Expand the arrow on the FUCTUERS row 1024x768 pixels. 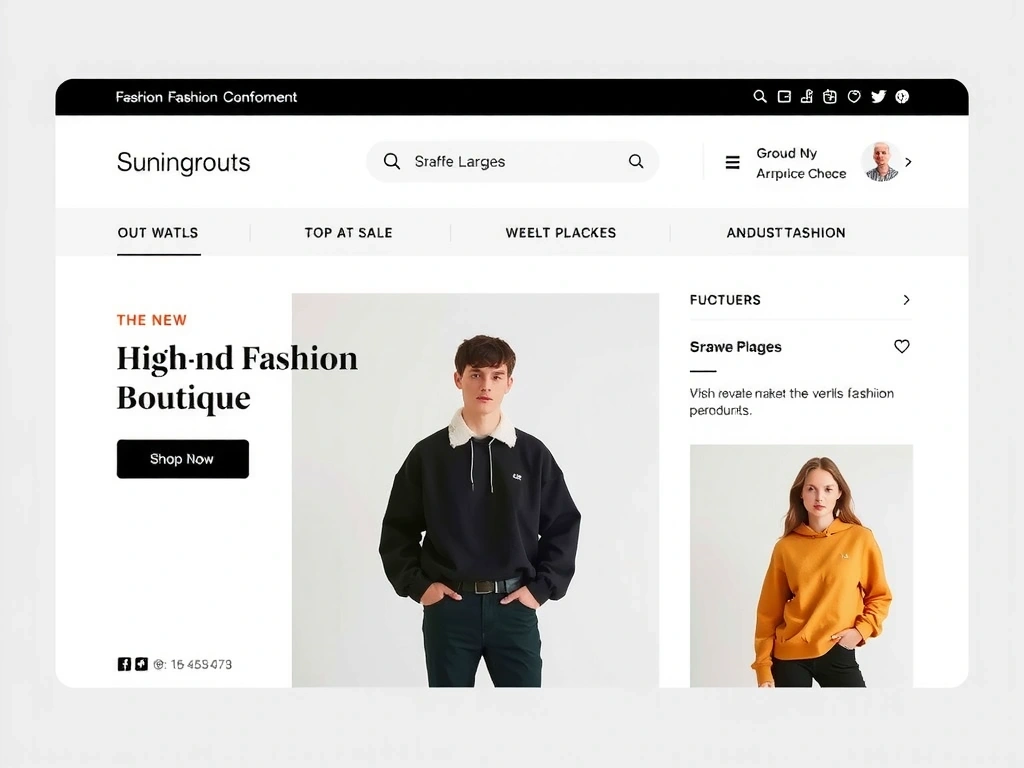click(x=906, y=300)
